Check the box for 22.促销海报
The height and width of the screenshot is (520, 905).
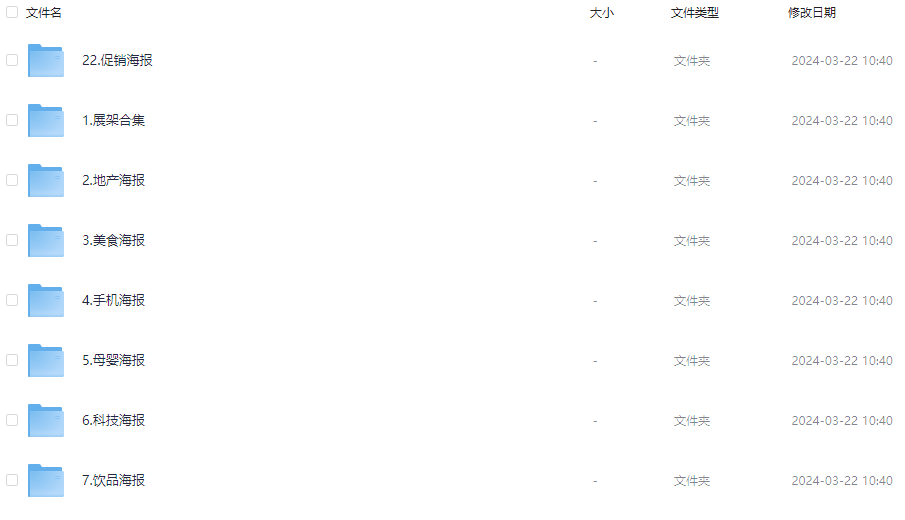pyautogui.click(x=12, y=60)
